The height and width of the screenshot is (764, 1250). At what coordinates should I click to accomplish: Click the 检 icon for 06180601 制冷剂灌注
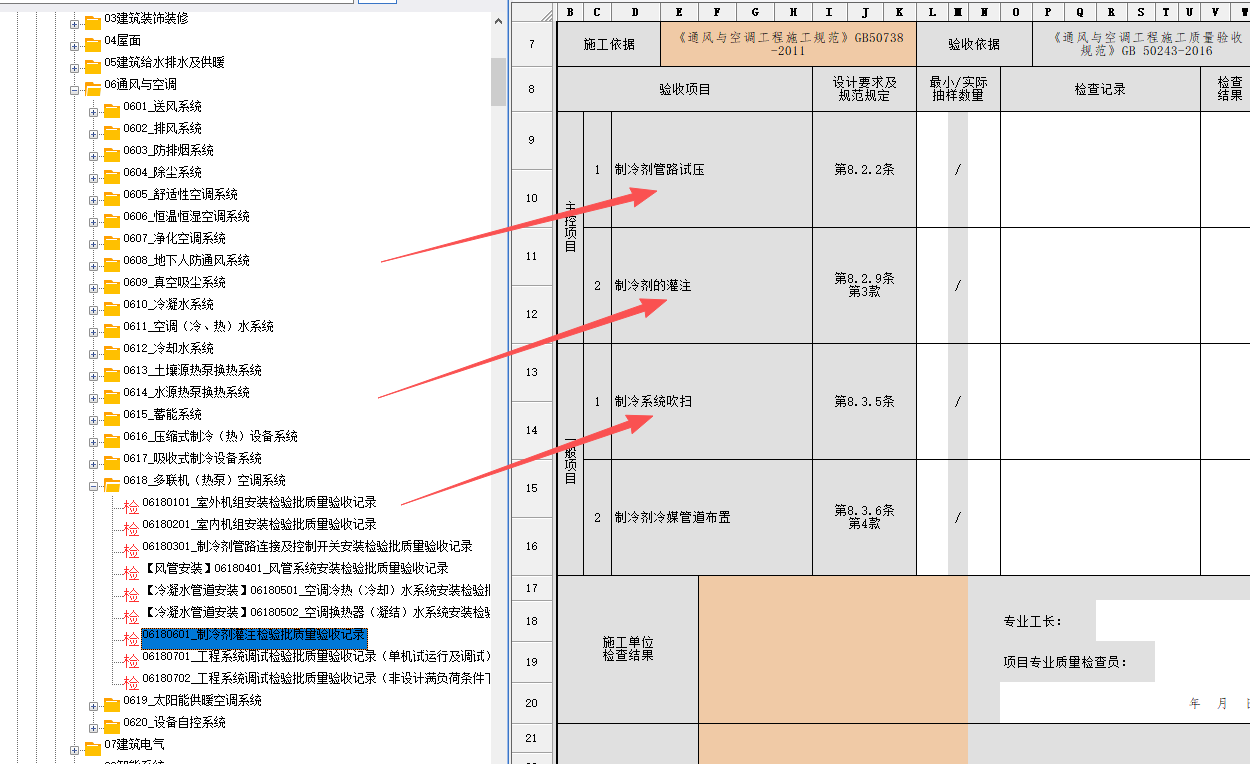click(131, 639)
